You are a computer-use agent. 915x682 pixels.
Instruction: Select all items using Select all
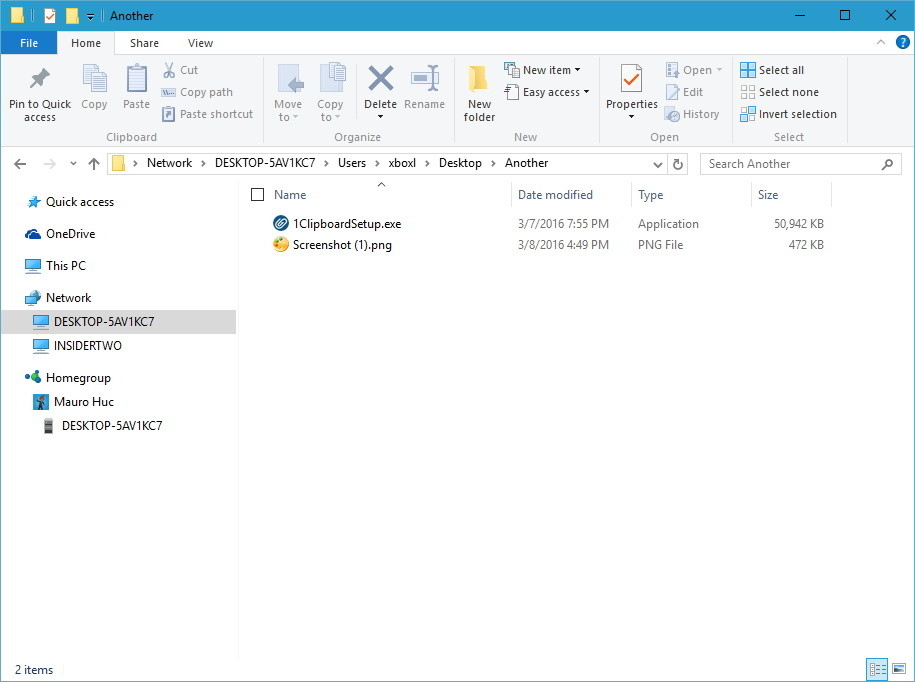tap(779, 69)
